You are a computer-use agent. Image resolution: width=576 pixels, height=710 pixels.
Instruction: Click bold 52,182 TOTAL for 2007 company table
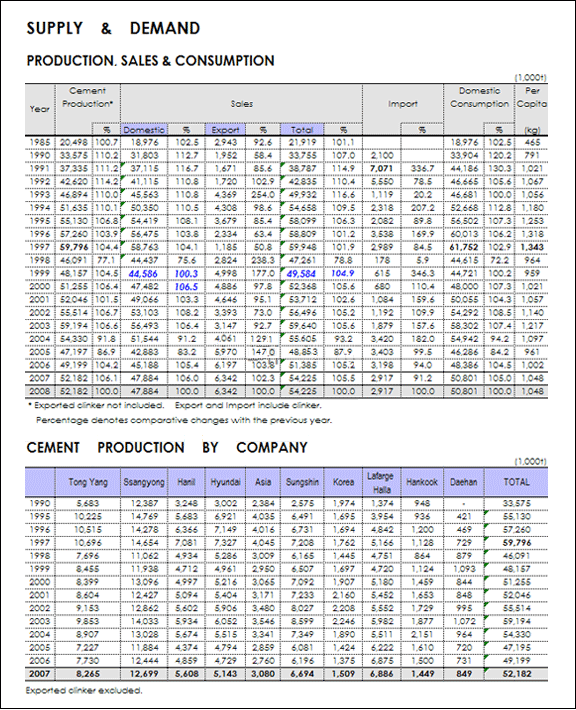coord(517,674)
